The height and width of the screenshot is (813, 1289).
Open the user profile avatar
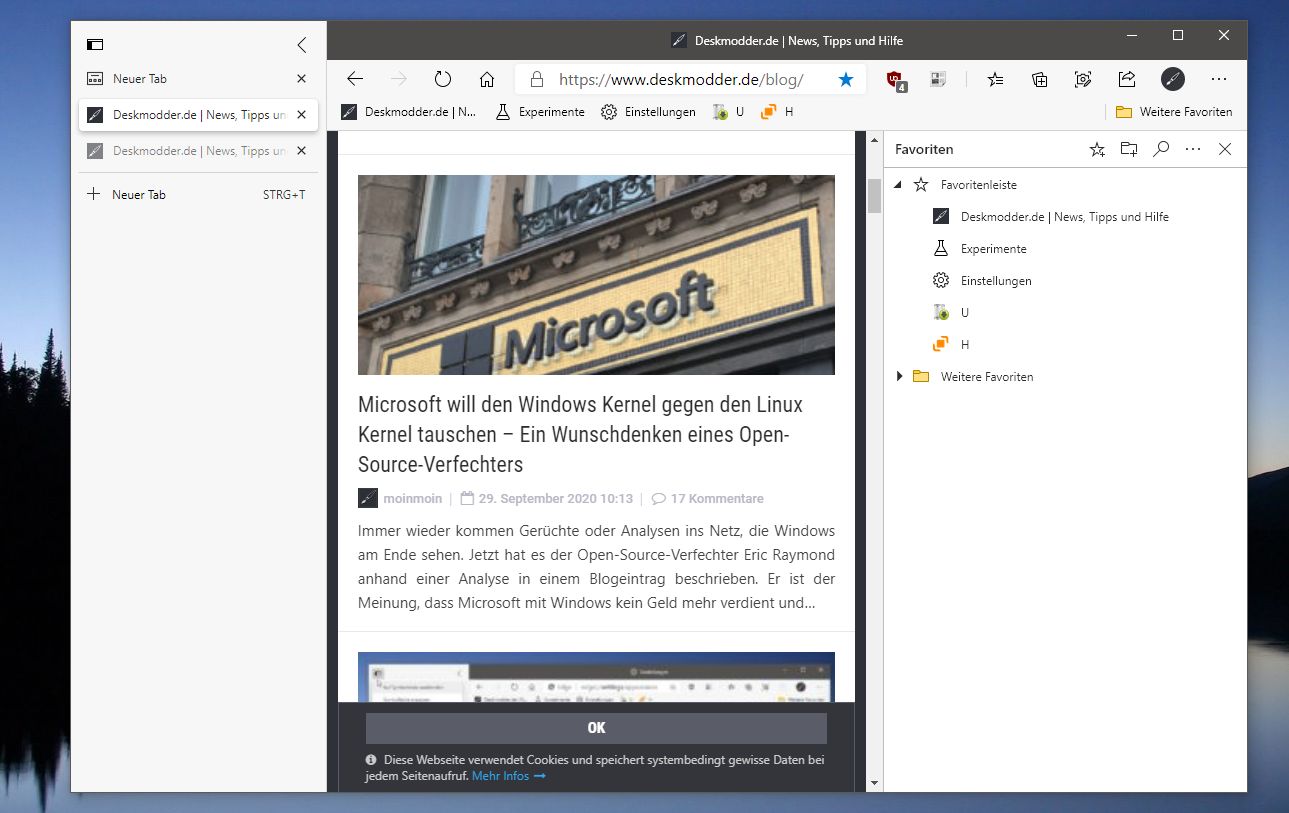click(x=1173, y=79)
